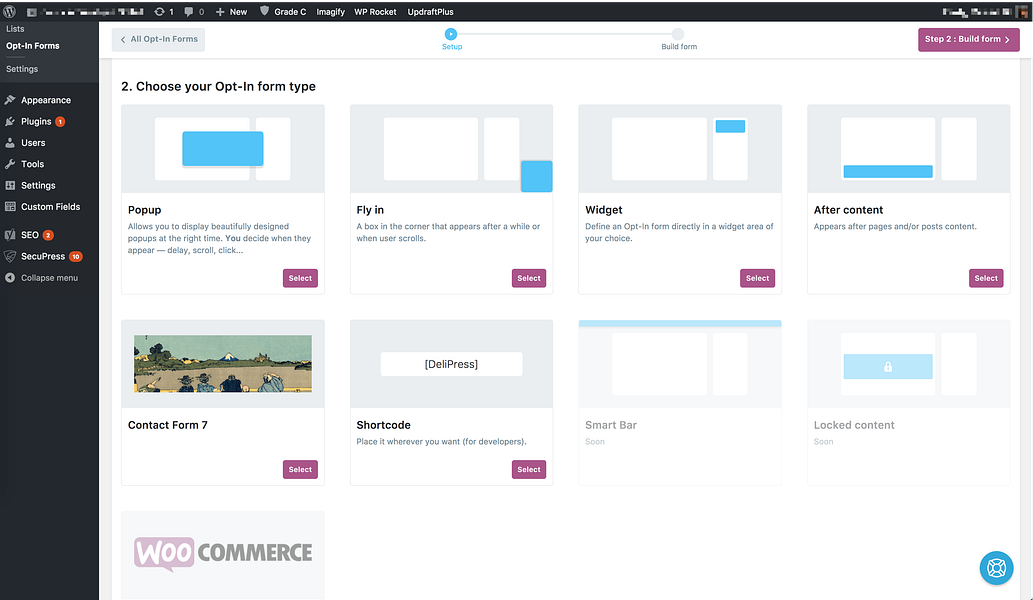Open the help lifebuoy floating button
This screenshot has height=600, width=1033.
(996, 567)
